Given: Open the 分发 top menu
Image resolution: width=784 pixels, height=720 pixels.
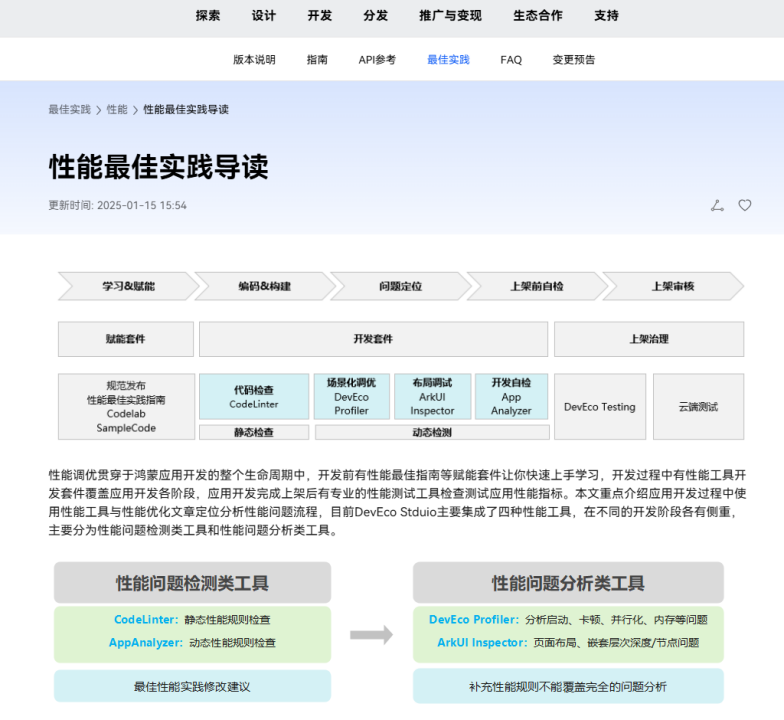Looking at the screenshot, I should coord(376,16).
